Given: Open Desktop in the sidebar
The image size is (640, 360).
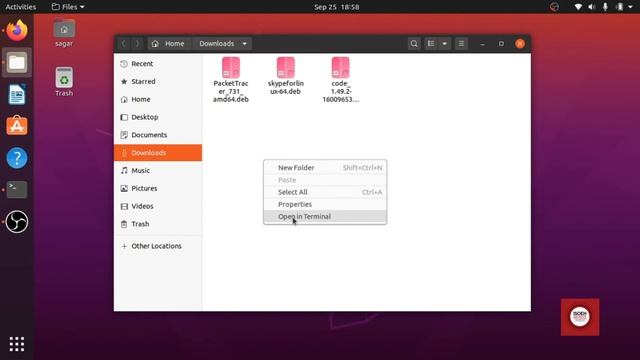Looking at the screenshot, I should [158, 117].
